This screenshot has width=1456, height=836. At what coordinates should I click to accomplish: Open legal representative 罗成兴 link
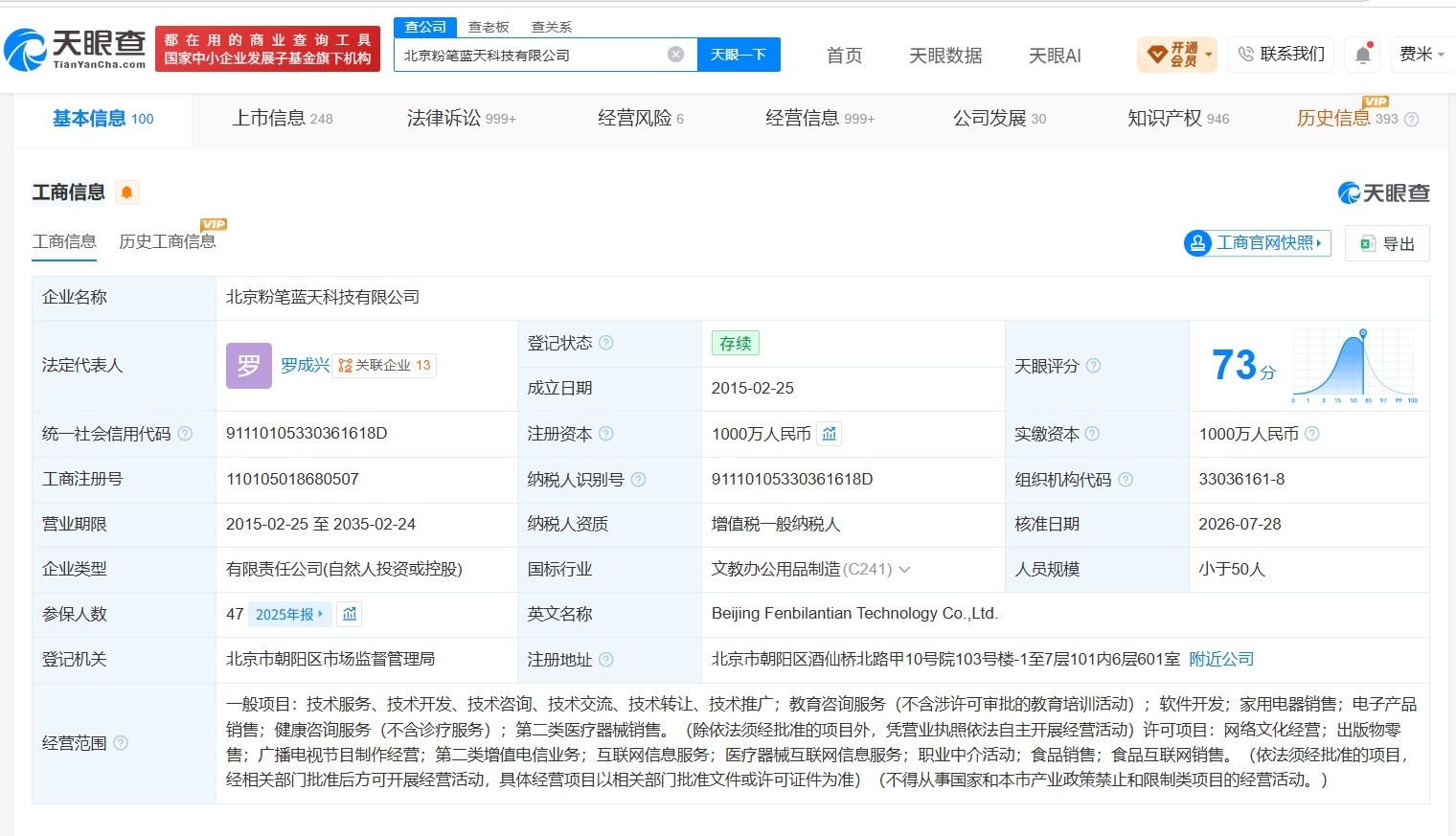pyautogui.click(x=305, y=365)
